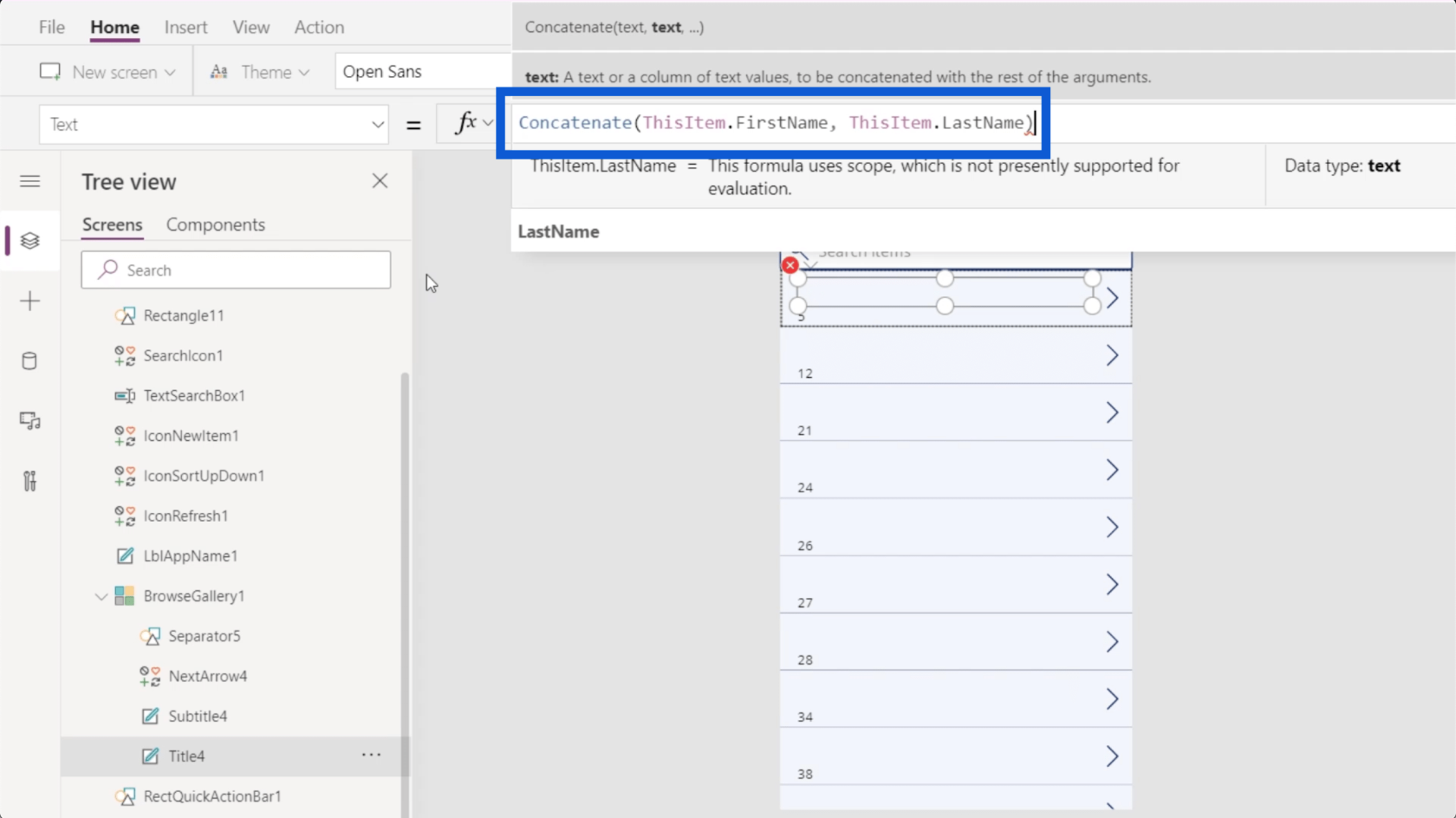This screenshot has width=1456, height=818.
Task: Click arrow on gallery row 24
Action: [x=1112, y=470]
